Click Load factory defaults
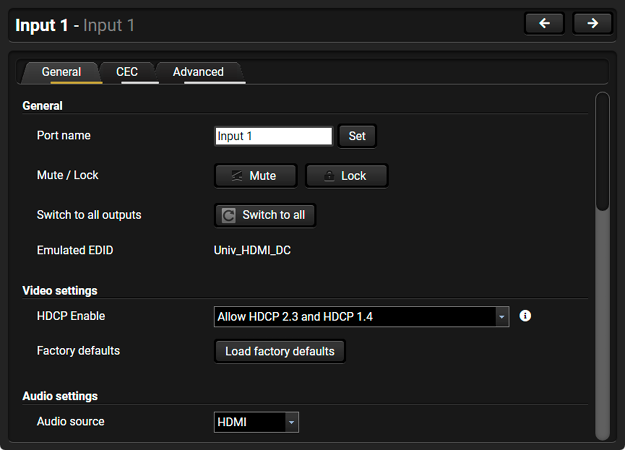The width and height of the screenshot is (625, 450). pos(280,352)
